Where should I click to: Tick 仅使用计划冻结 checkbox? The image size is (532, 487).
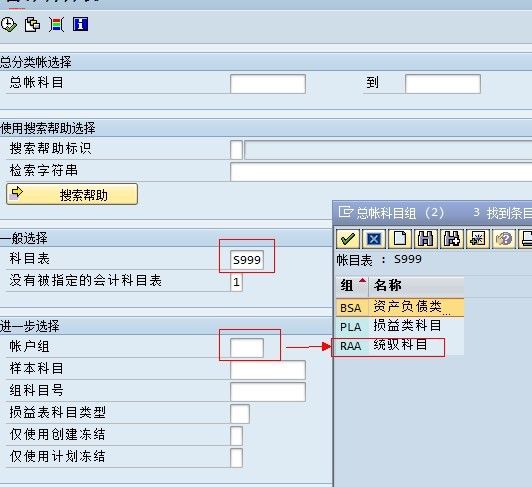coord(236,458)
